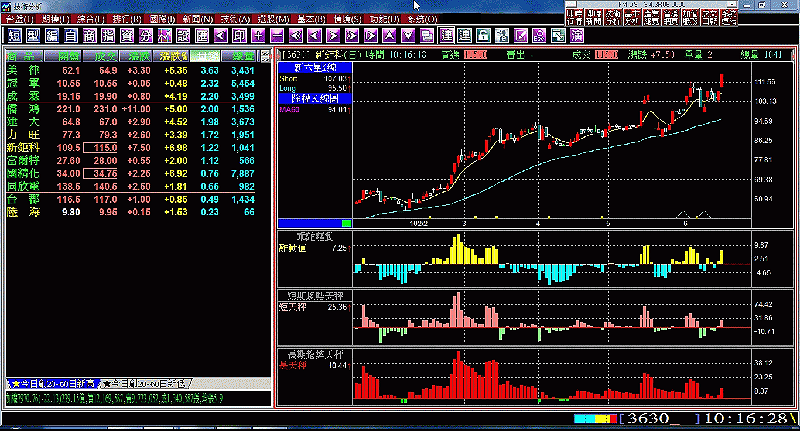Click the boxed 115.0 price cell
800x431 pixels.
pyautogui.click(x=101, y=148)
